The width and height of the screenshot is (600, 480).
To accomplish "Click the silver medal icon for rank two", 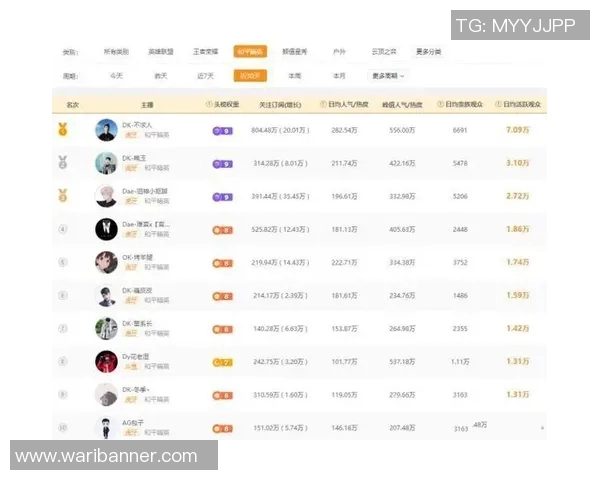I will (63, 163).
